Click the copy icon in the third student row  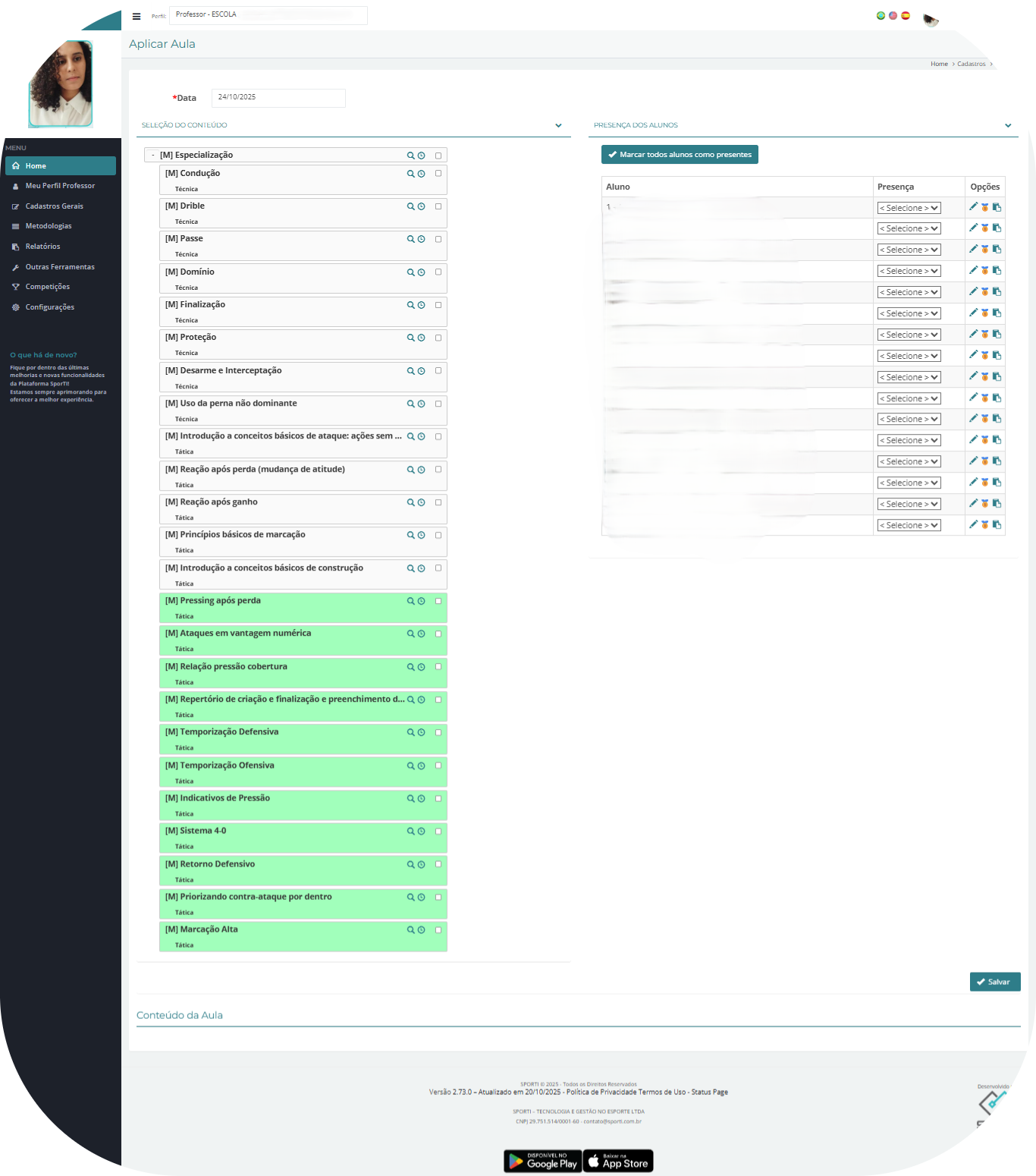pos(997,250)
